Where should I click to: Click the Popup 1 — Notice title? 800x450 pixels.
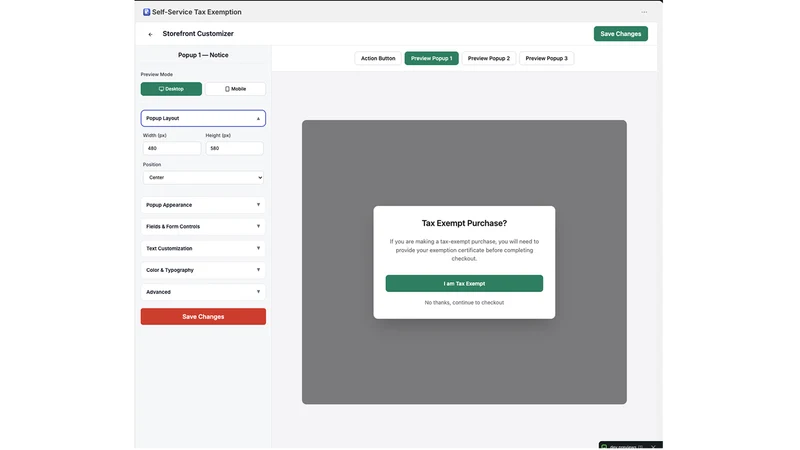tap(203, 55)
